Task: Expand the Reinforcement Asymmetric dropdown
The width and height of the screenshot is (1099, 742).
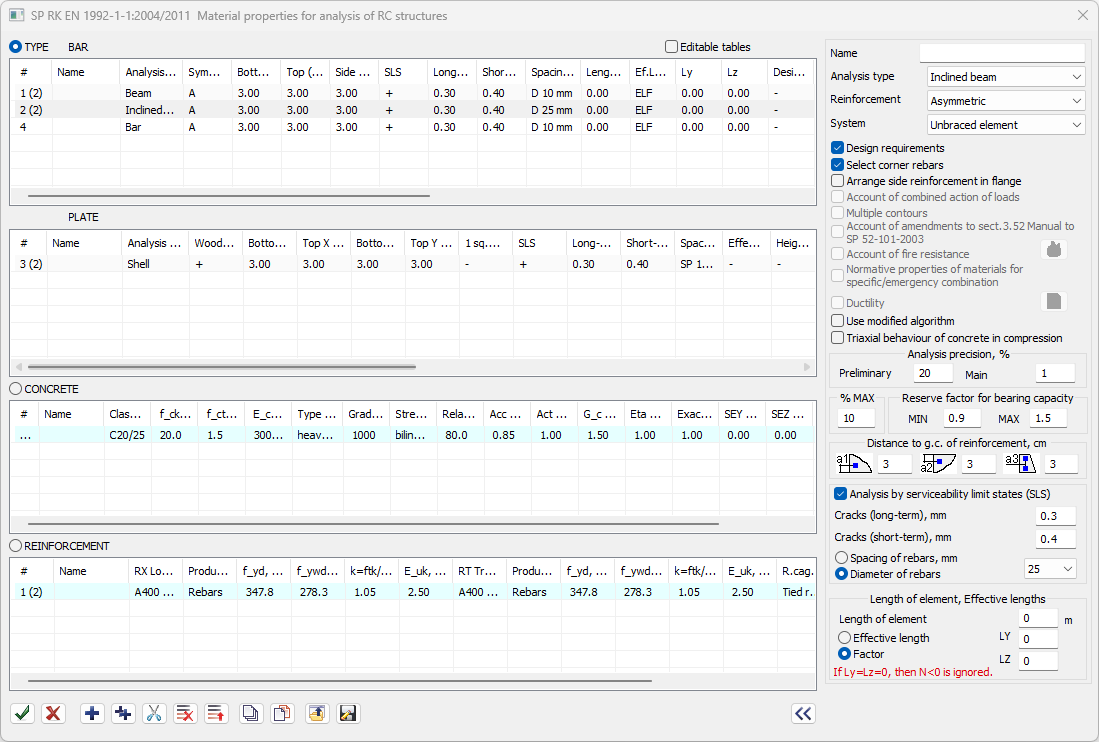Action: pyautogui.click(x=1004, y=101)
